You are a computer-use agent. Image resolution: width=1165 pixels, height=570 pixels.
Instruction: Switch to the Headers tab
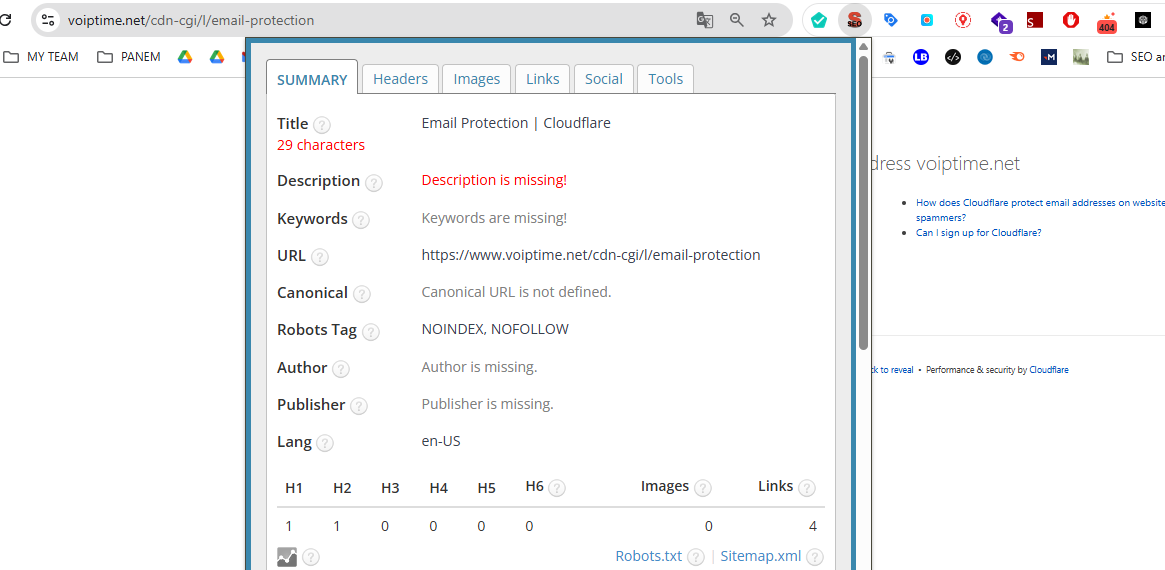(400, 79)
